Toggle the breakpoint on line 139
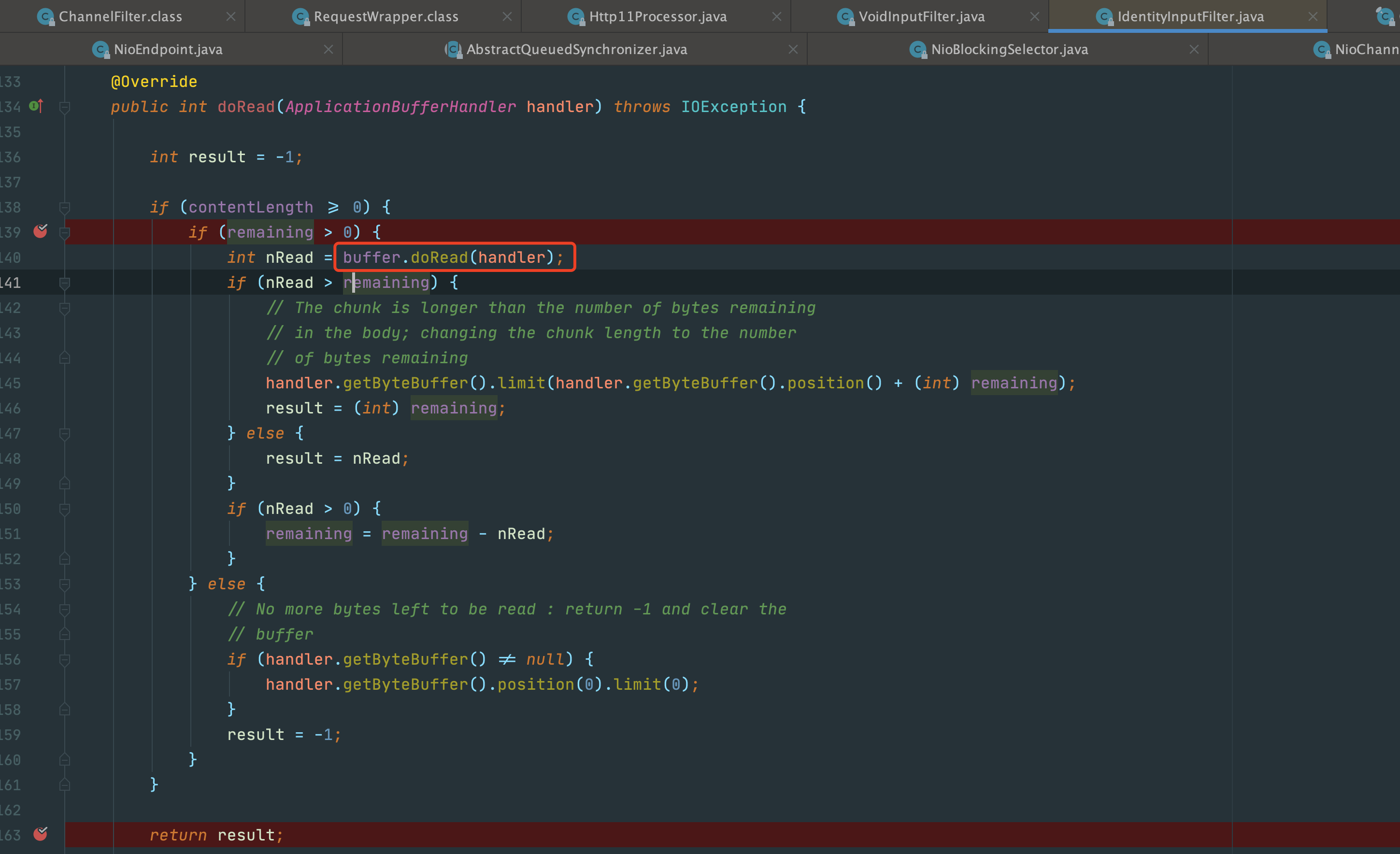 point(41,231)
